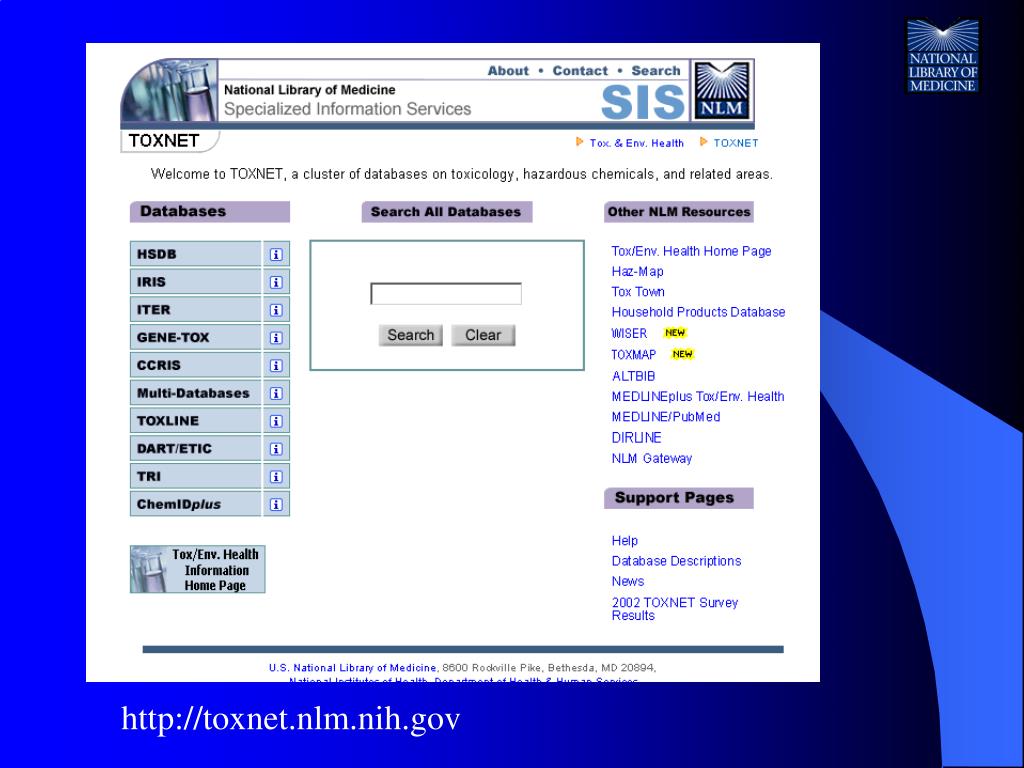Open the MEDLINE/PubMed link
This screenshot has height=768, width=1024.
665,417
